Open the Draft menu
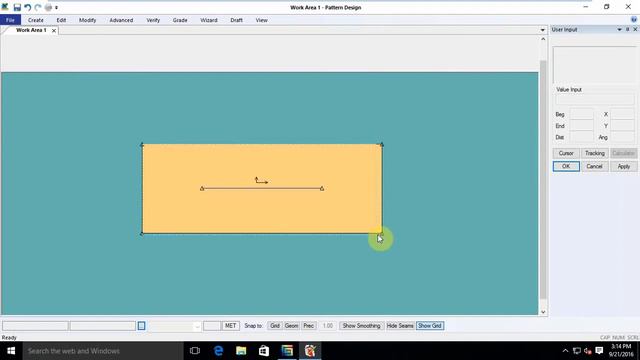Screen dimensions: 640x360 coord(236,20)
